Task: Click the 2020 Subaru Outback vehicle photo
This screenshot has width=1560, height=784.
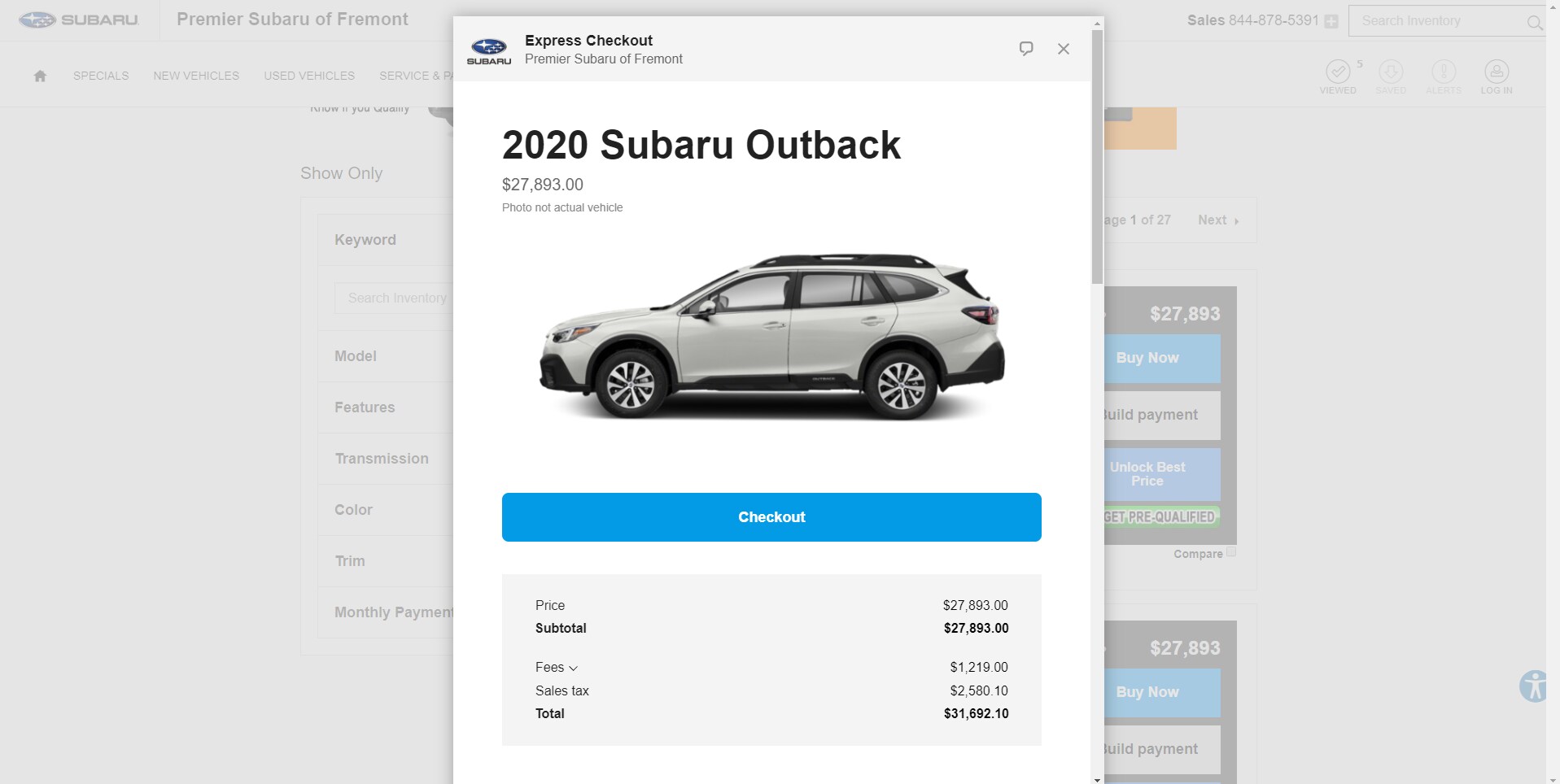Action: [x=771, y=338]
